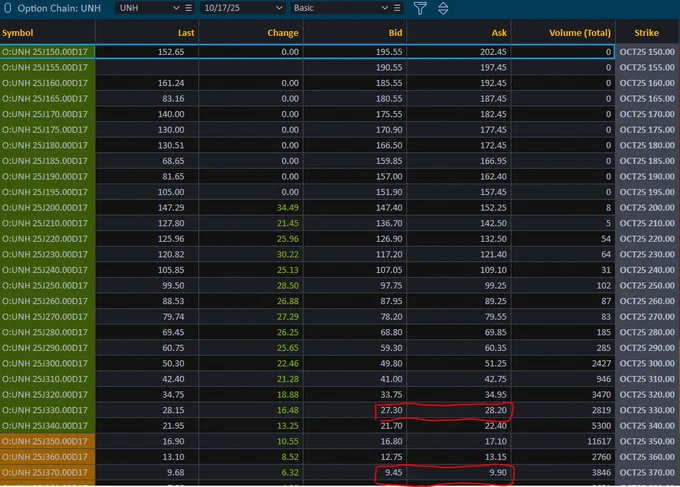Click Bid value 16.80
Image resolution: width=680 pixels, height=487 pixels.
click(391, 441)
